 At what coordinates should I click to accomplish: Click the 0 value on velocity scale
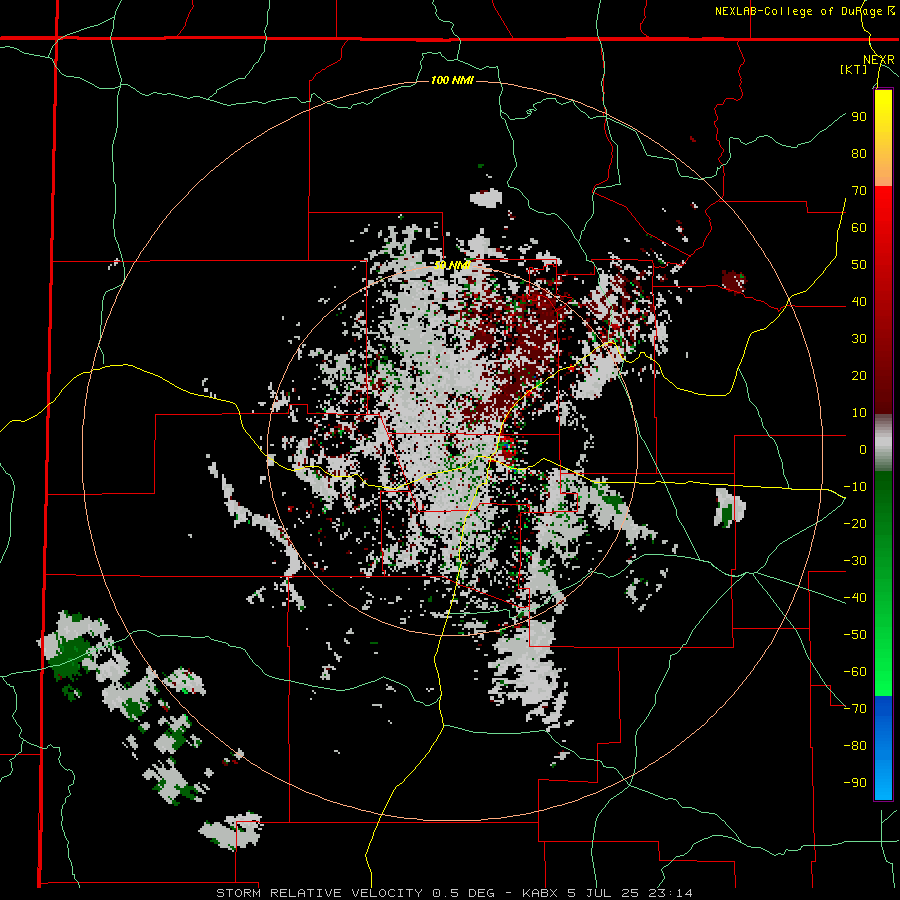[x=863, y=449]
